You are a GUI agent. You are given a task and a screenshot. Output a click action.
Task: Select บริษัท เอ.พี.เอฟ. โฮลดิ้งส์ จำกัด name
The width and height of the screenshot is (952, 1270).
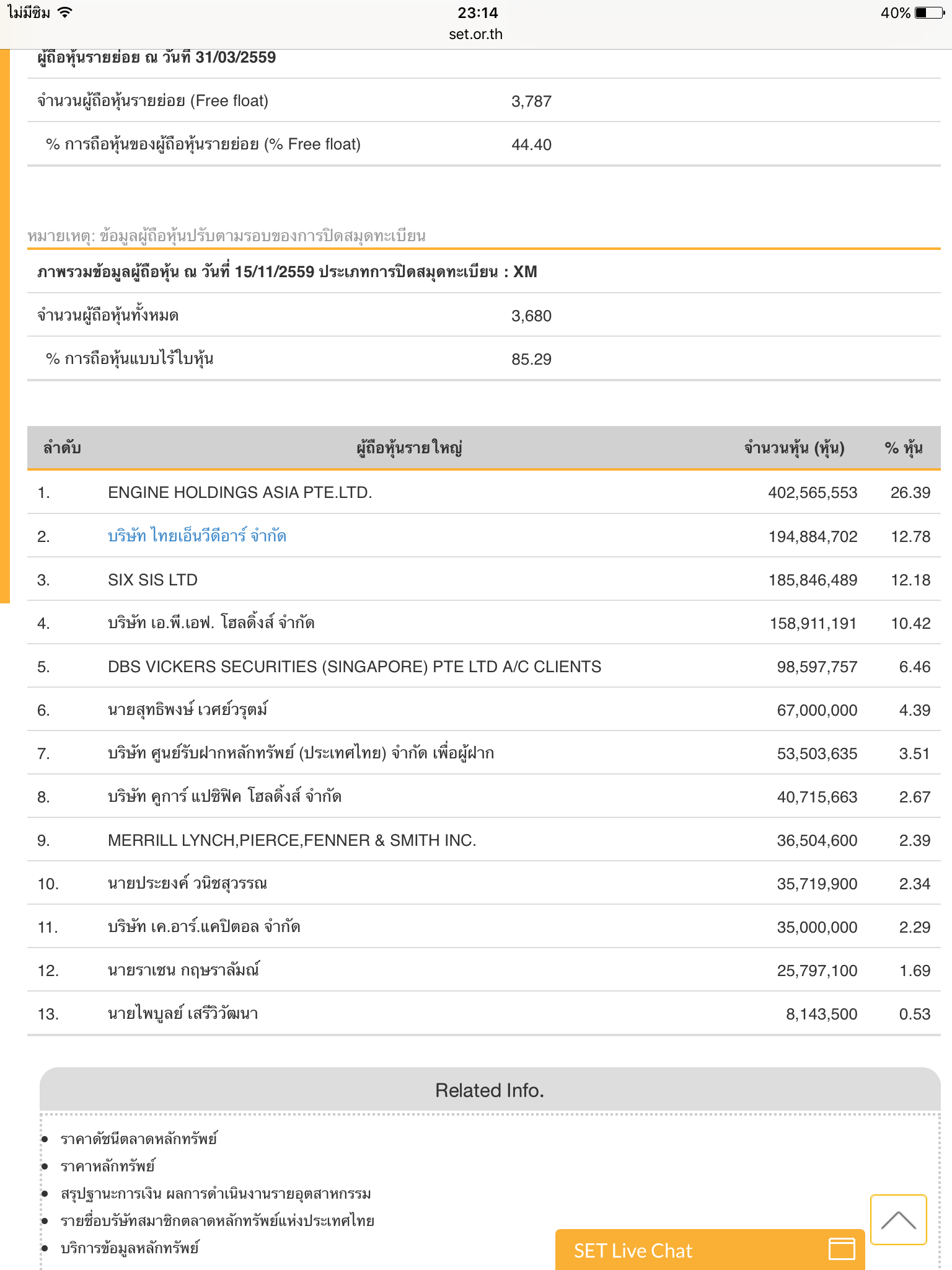[211, 623]
